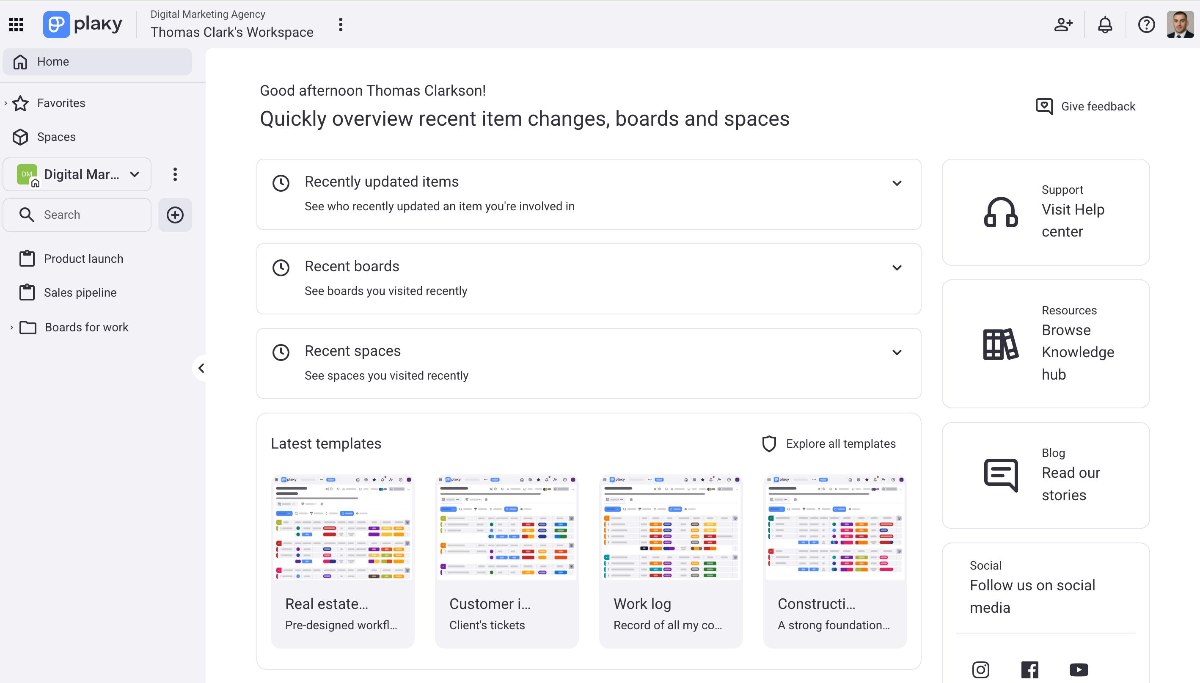The image size is (1200, 683).
Task: Open the apps grid launcher icon
Action: [x=16, y=25]
